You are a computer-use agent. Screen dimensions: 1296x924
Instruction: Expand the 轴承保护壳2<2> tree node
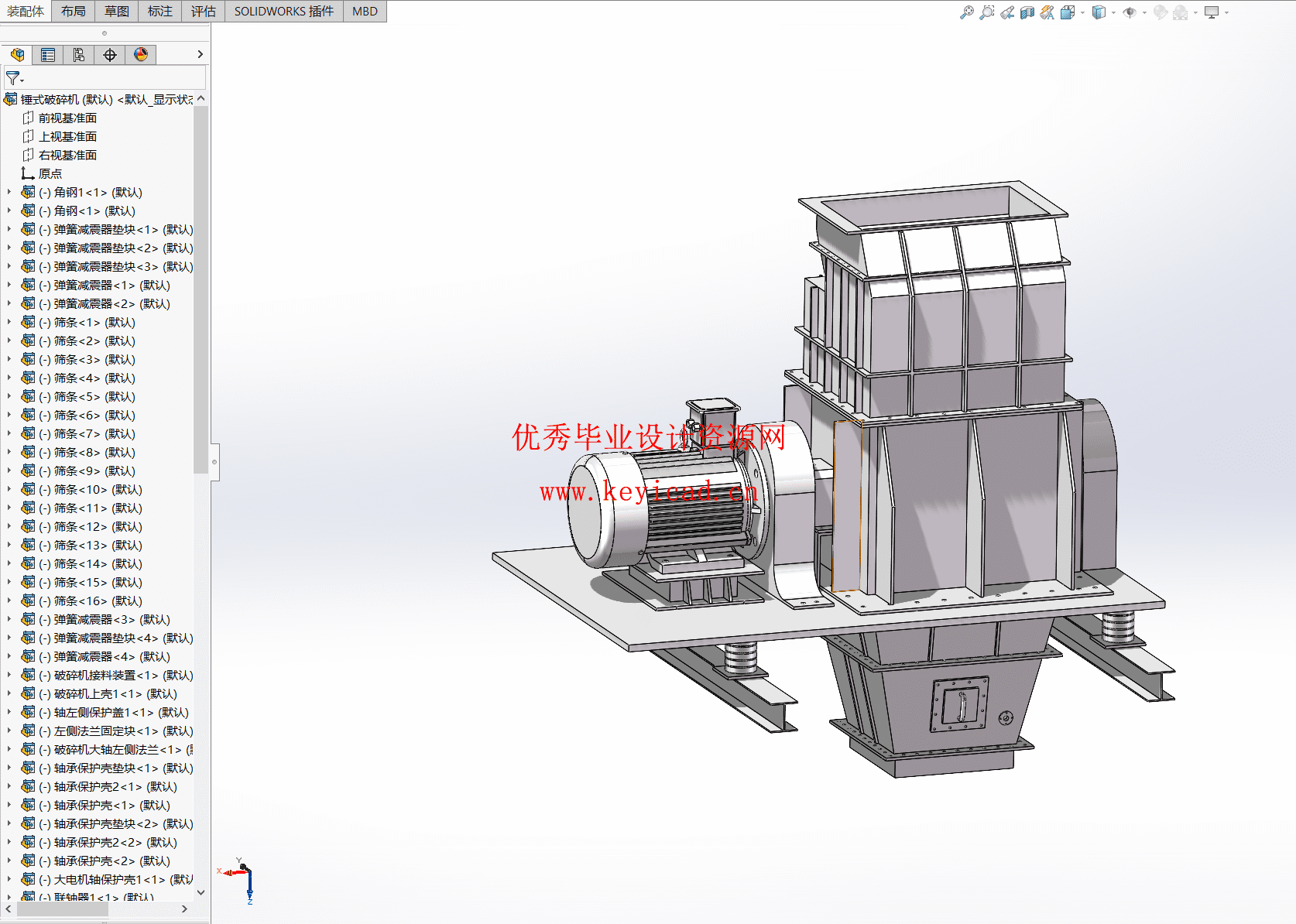point(9,842)
